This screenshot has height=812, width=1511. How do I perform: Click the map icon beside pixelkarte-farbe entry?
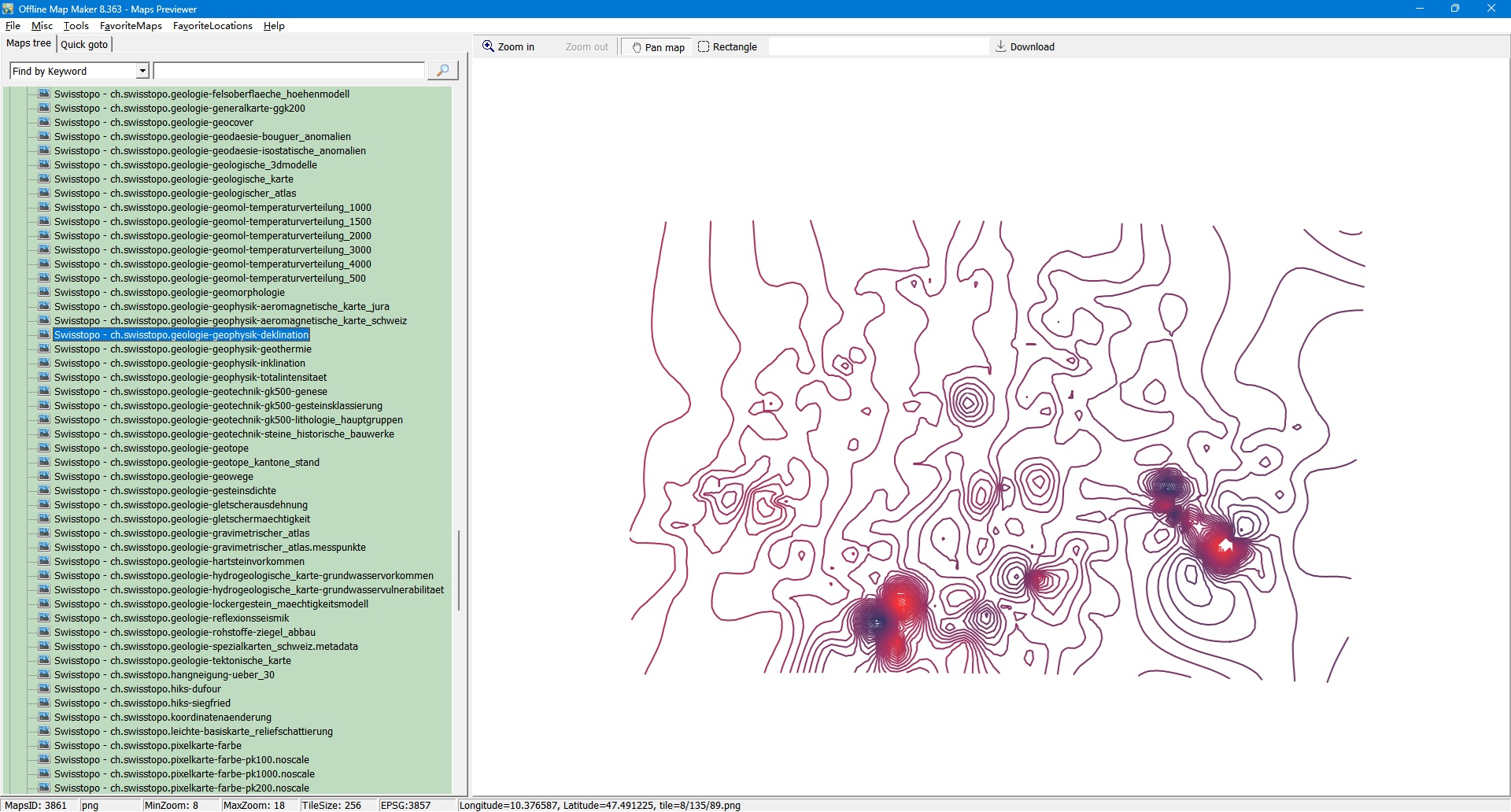coord(44,746)
